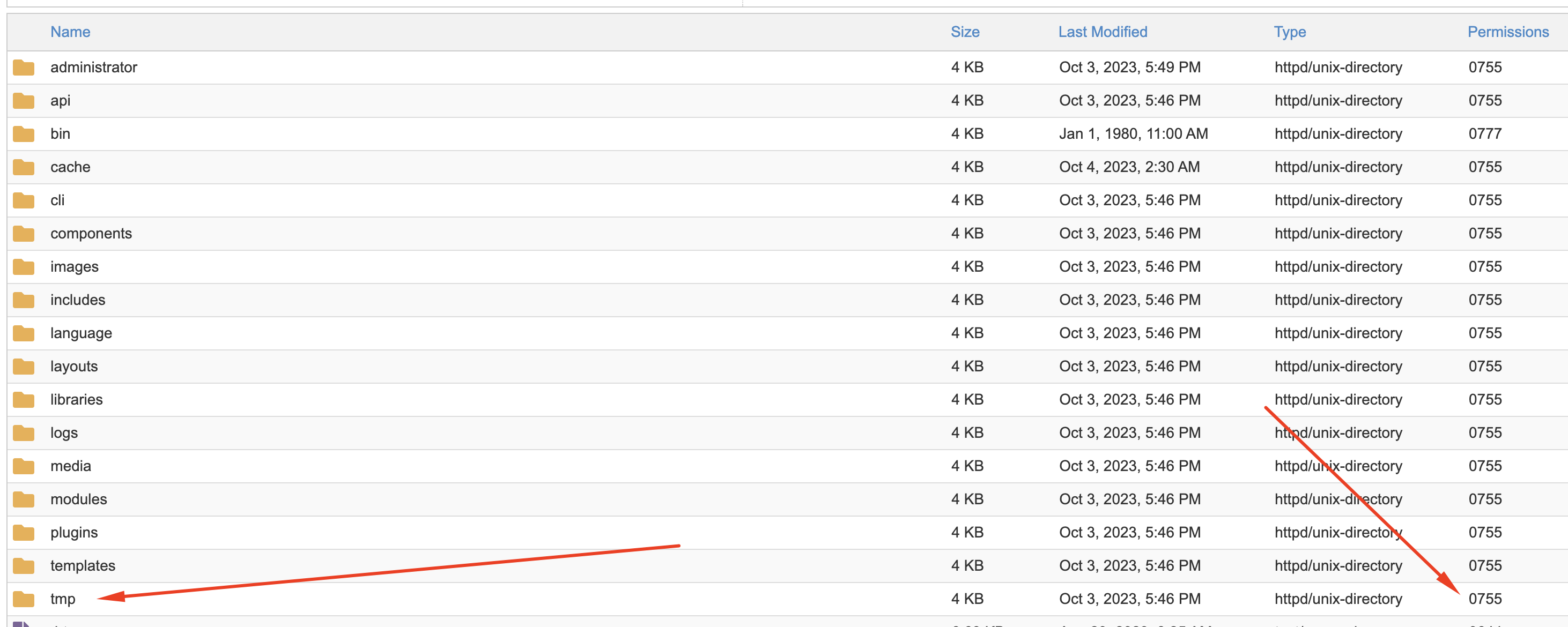Select the modules folder row name
The image size is (1568, 627).
[78, 499]
